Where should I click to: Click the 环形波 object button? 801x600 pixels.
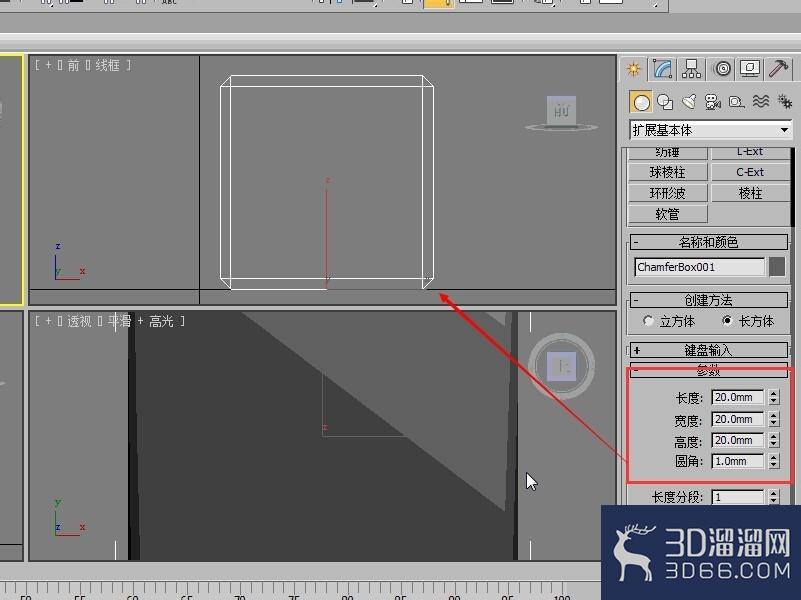(x=668, y=193)
